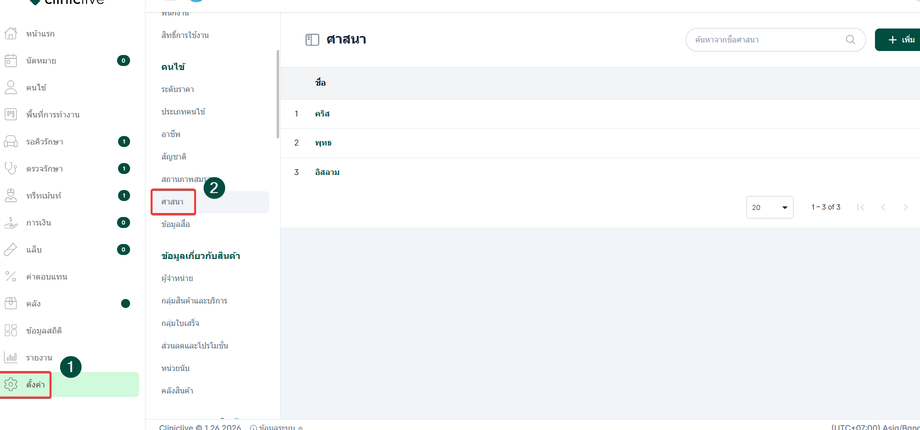920x430 pixels.
Task: Open the พุทธ religion entry
Action: (x=323, y=143)
